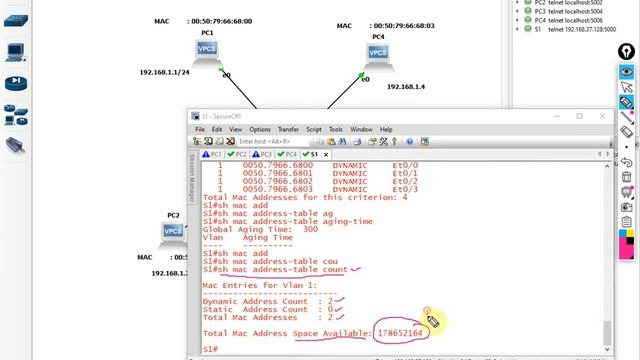Click the Connect icon in SecureCRT toolbar
This screenshot has height=360, width=640.
[x=197, y=141]
